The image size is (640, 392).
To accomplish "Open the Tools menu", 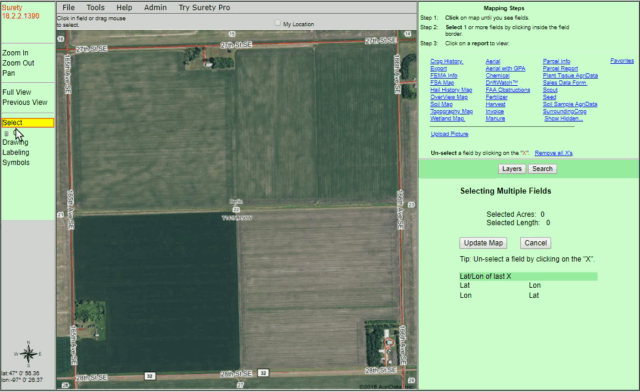I will (96, 7).
